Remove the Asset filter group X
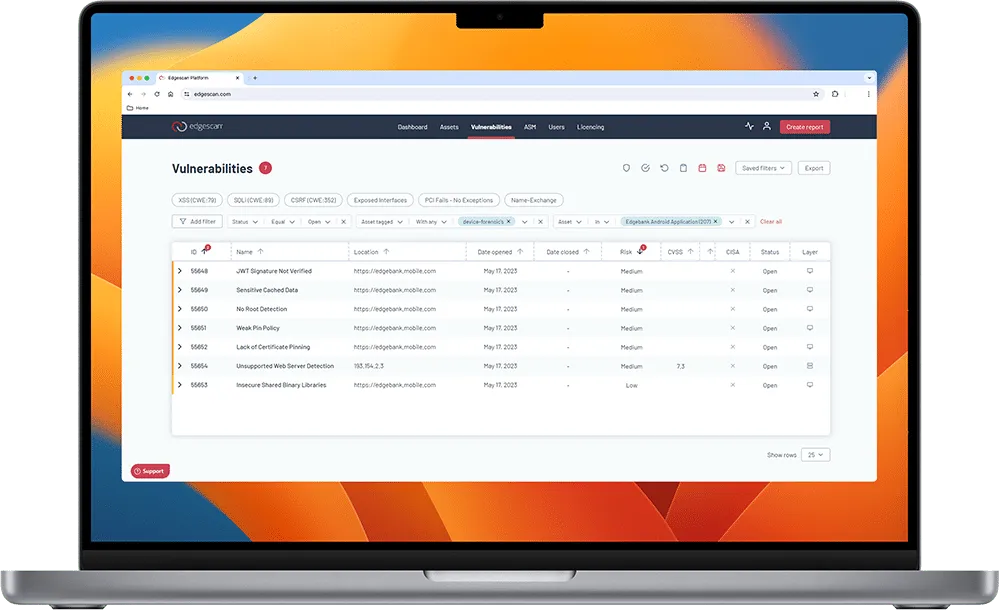The height and width of the screenshot is (610, 1000). coord(747,222)
